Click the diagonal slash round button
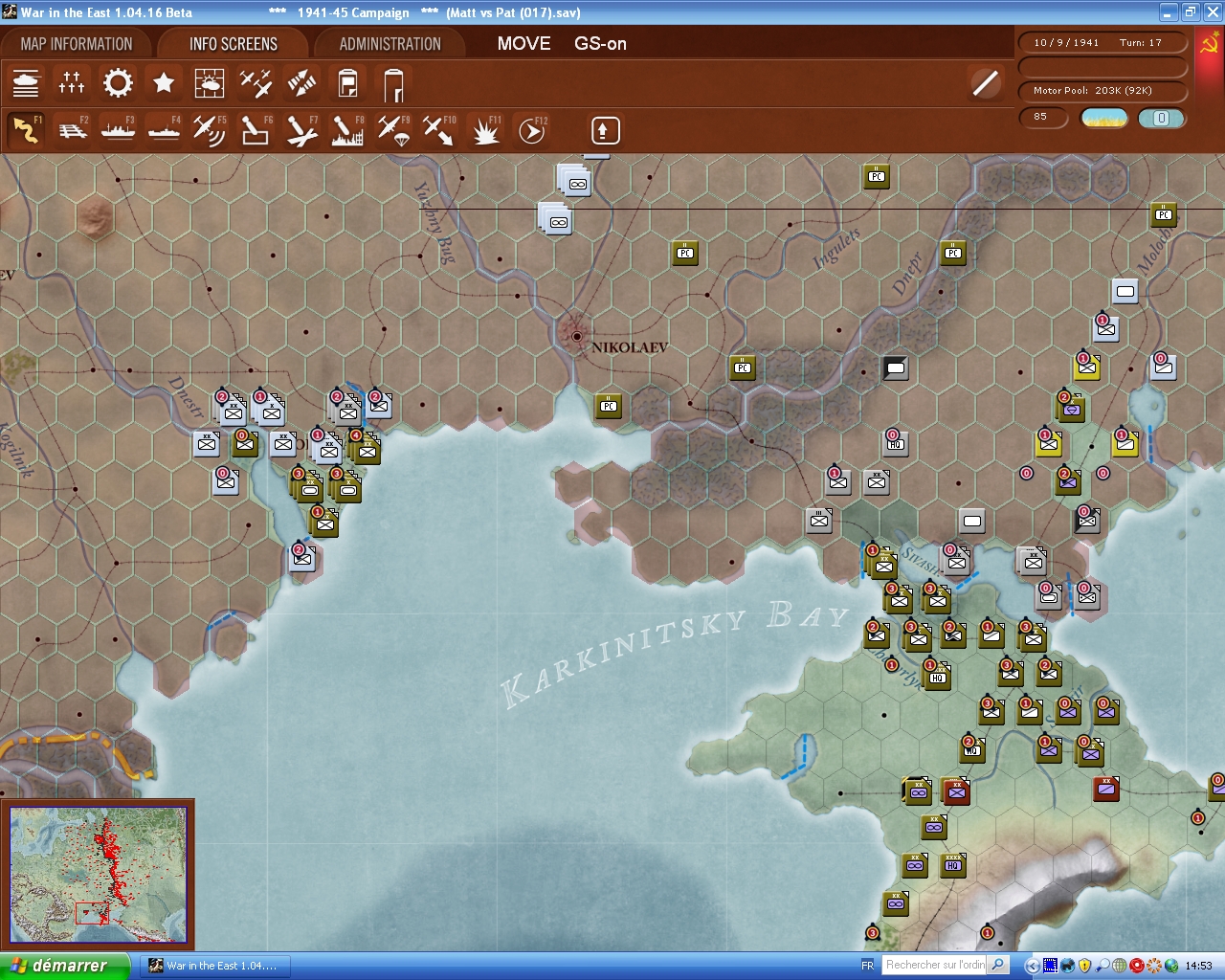1225x980 pixels. 985,83
